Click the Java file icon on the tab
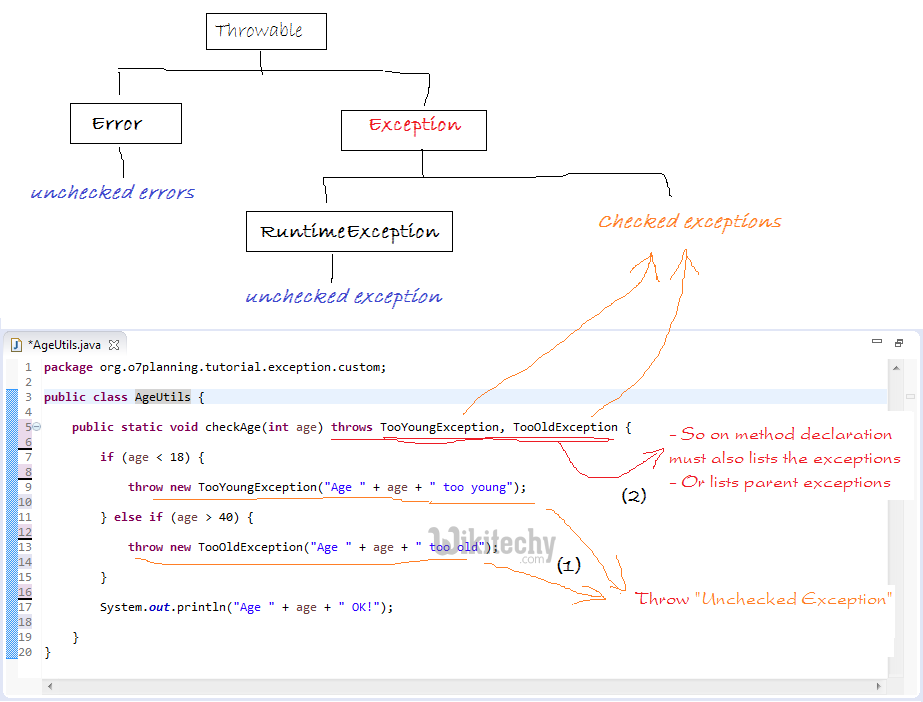Image resolution: width=923 pixels, height=702 pixels. [x=17, y=345]
